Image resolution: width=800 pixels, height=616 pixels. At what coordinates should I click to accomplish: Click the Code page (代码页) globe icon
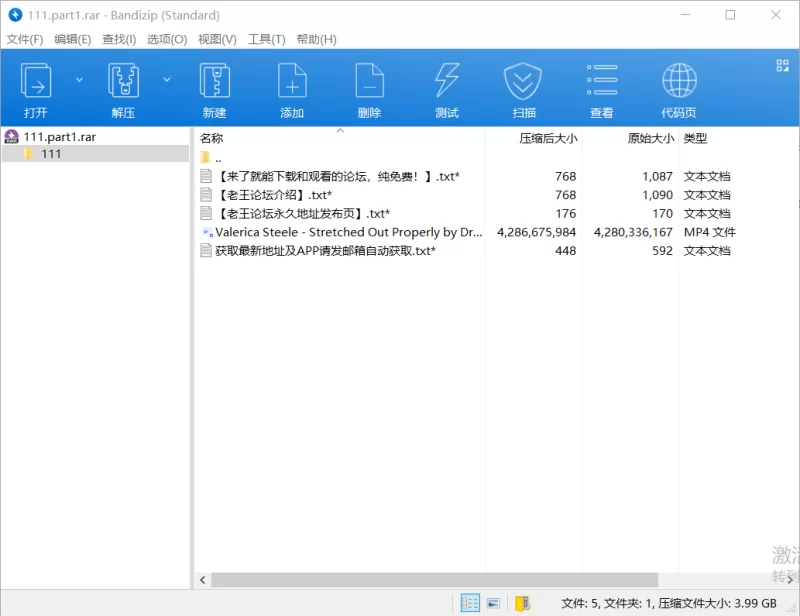pos(679,81)
